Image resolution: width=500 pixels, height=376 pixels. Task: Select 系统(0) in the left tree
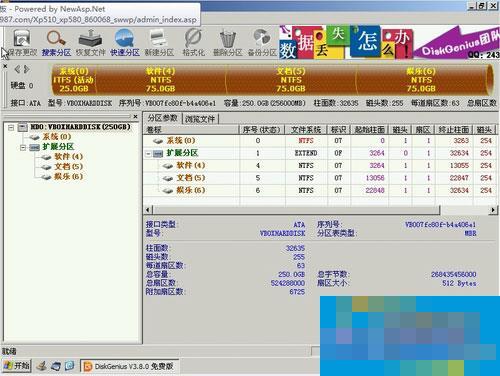[57, 137]
